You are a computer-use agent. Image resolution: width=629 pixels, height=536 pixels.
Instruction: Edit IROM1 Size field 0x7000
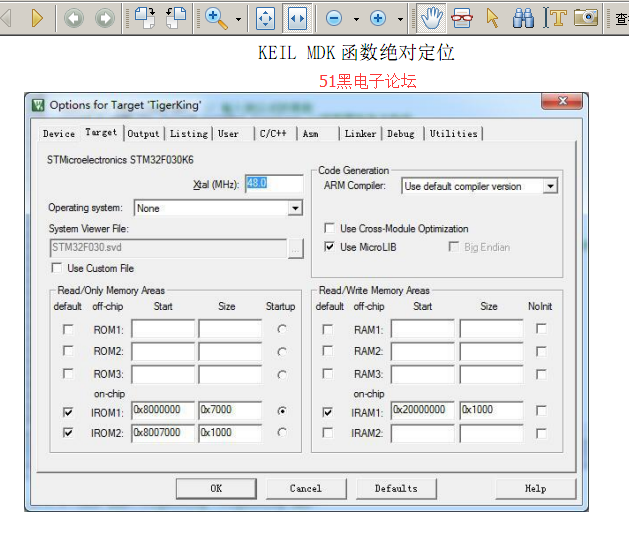click(x=230, y=410)
